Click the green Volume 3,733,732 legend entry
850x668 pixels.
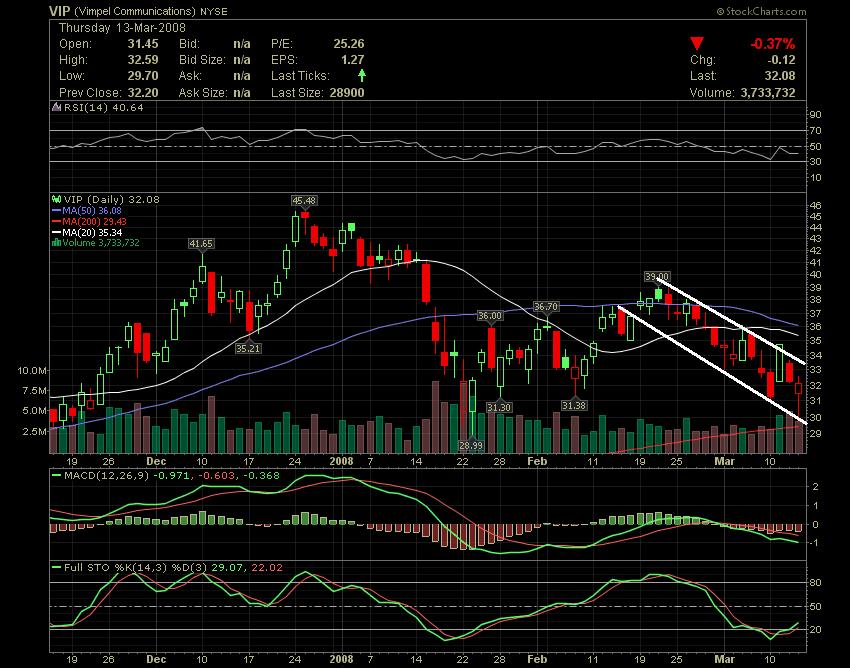[x=101, y=243]
